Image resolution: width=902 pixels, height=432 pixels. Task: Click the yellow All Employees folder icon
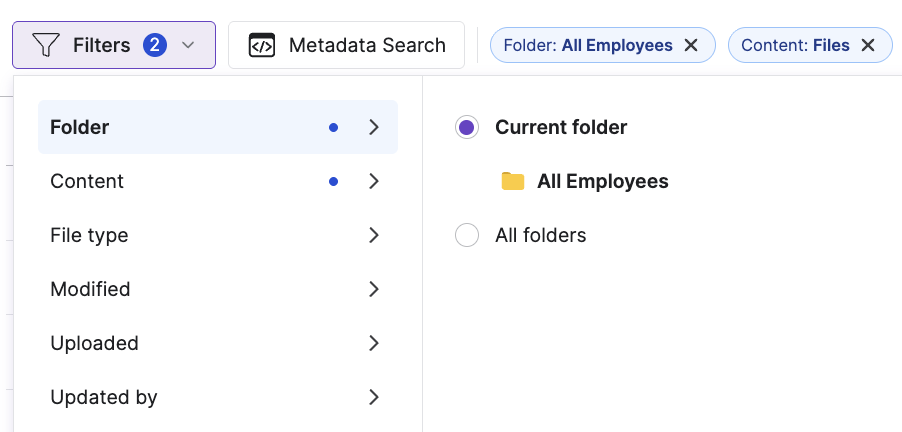(513, 181)
